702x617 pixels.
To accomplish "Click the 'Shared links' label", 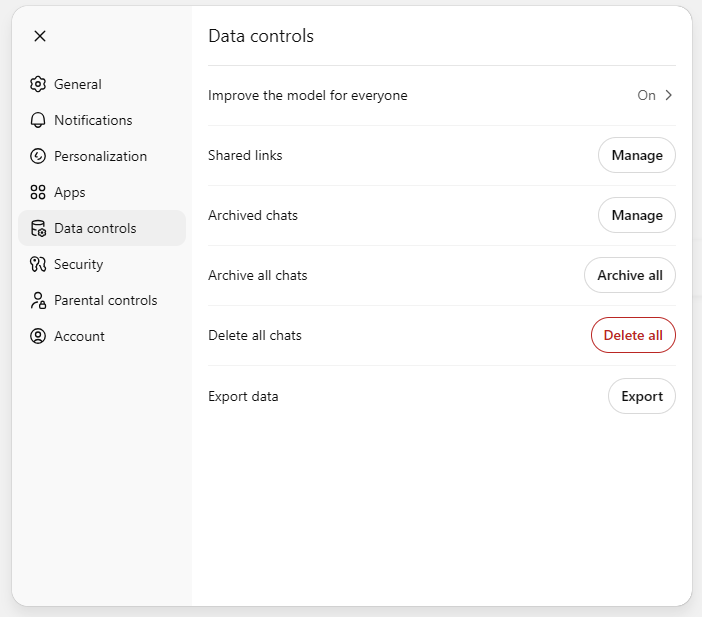I will click(x=245, y=155).
